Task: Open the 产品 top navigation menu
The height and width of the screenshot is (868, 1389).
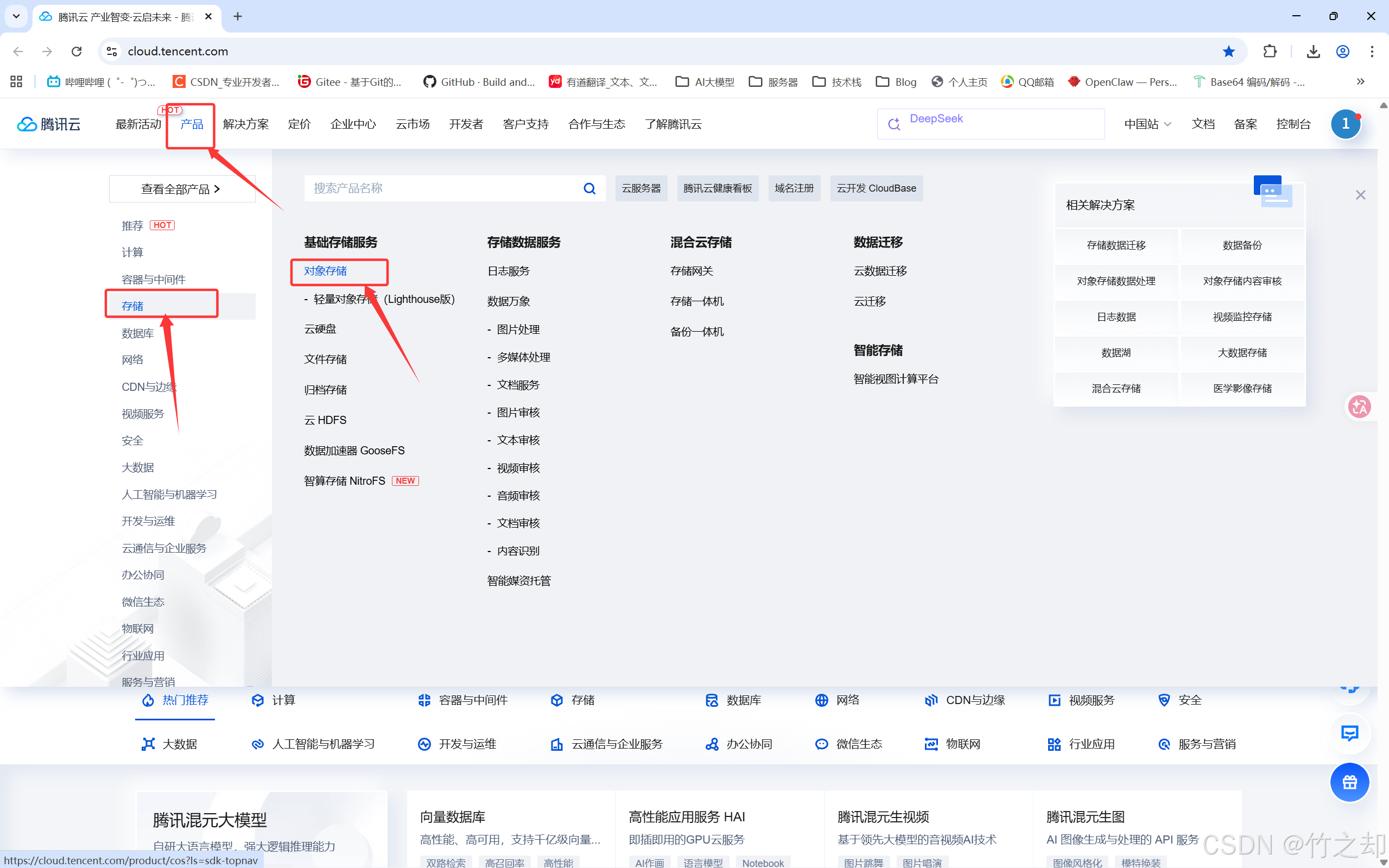Action: pos(192,124)
